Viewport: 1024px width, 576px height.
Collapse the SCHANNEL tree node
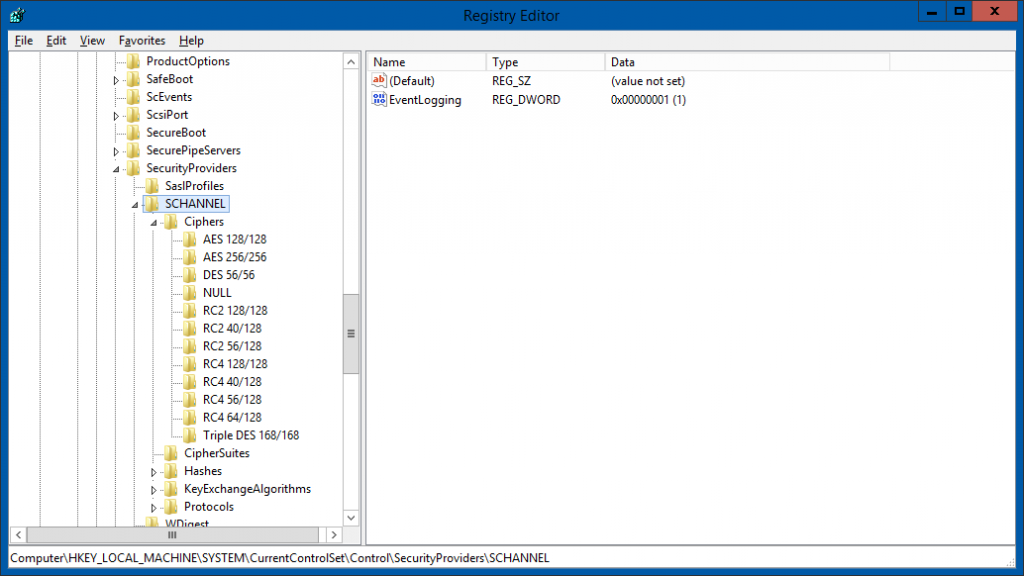point(133,203)
